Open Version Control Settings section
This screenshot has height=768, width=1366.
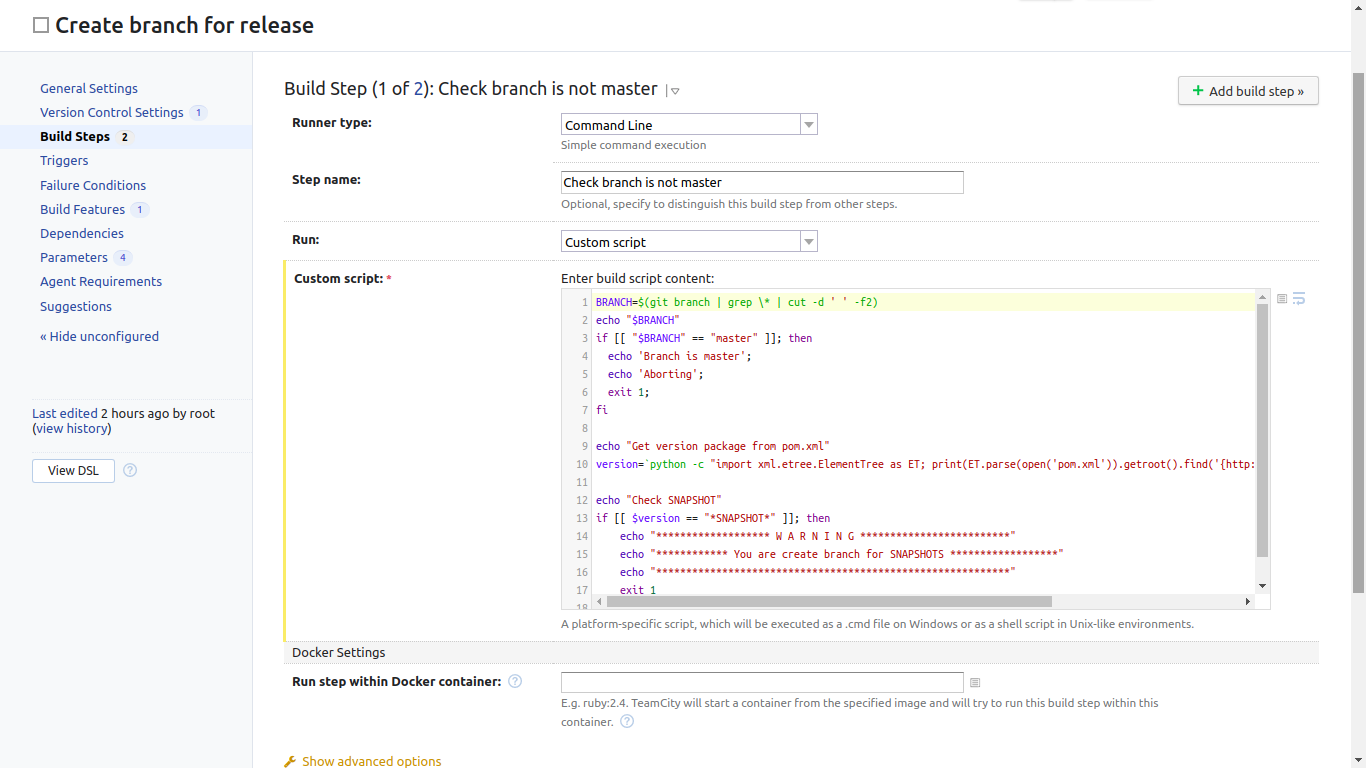click(x=112, y=112)
